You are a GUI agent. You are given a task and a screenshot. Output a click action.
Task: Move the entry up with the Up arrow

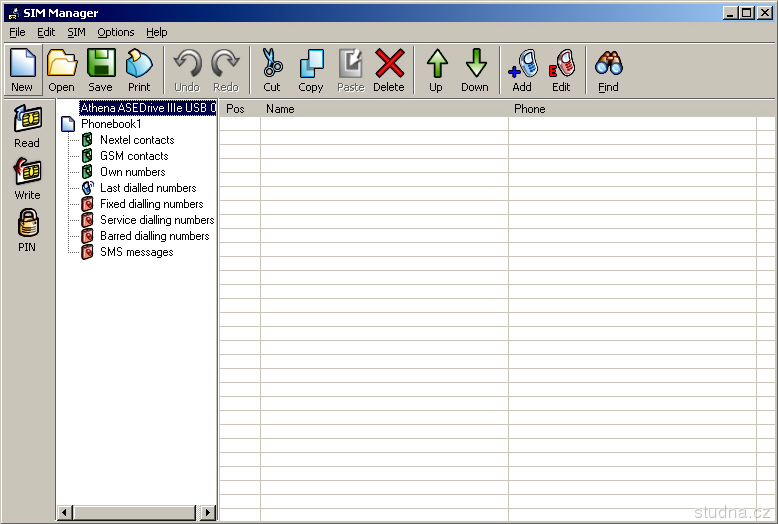[x=436, y=70]
